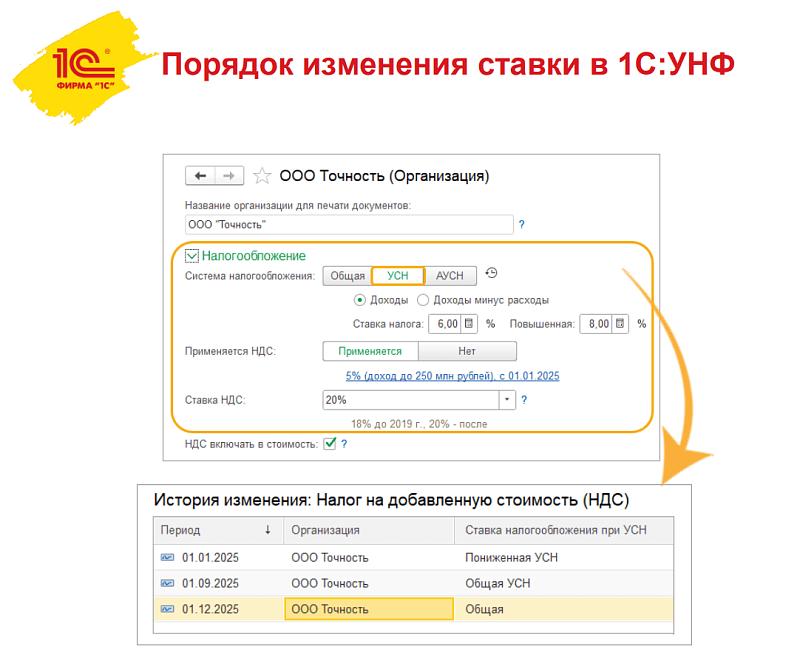Add organization to favorites via star icon
The height and width of the screenshot is (652, 800).
[x=262, y=176]
